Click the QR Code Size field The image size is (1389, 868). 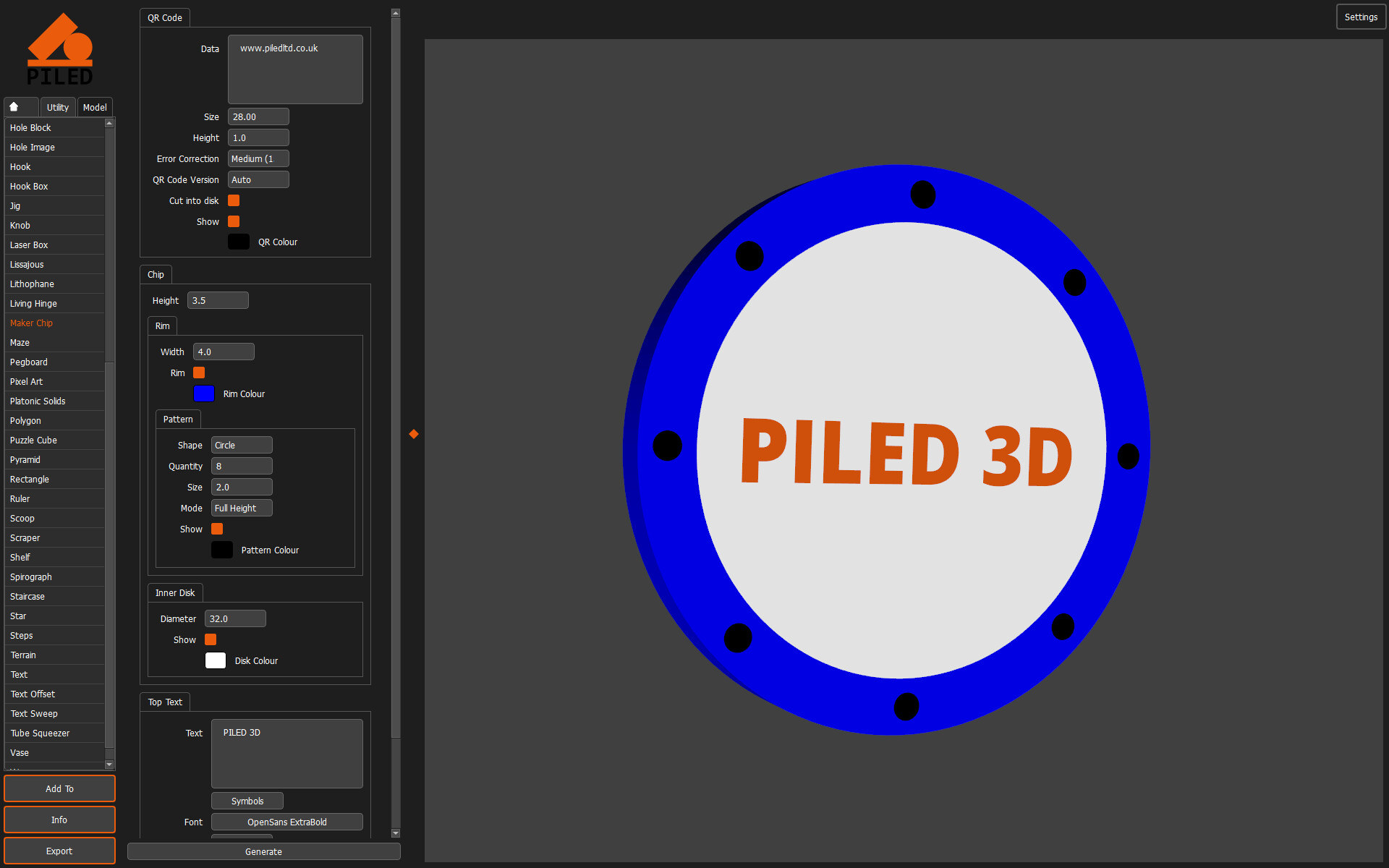(x=258, y=116)
